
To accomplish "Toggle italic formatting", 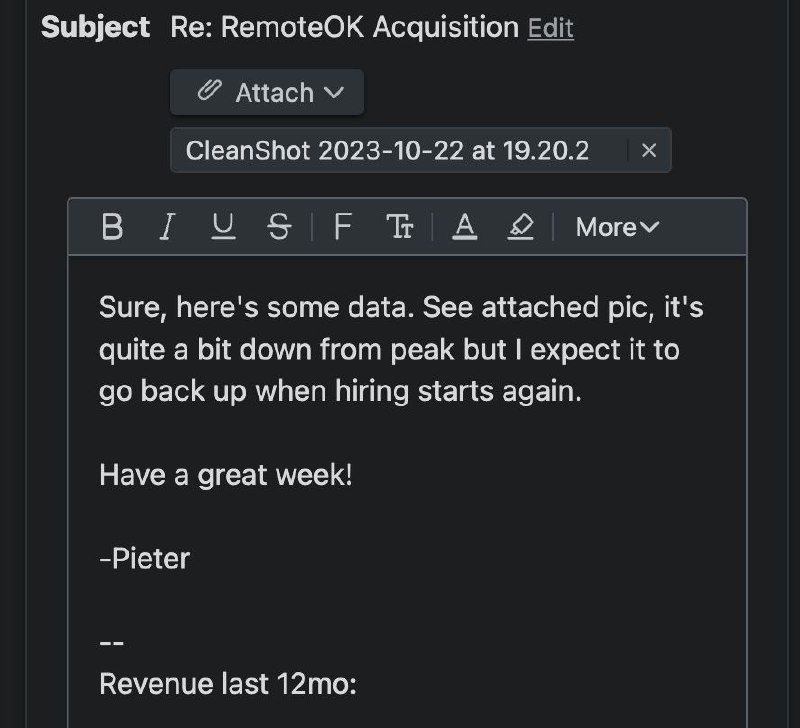I will pyautogui.click(x=167, y=227).
